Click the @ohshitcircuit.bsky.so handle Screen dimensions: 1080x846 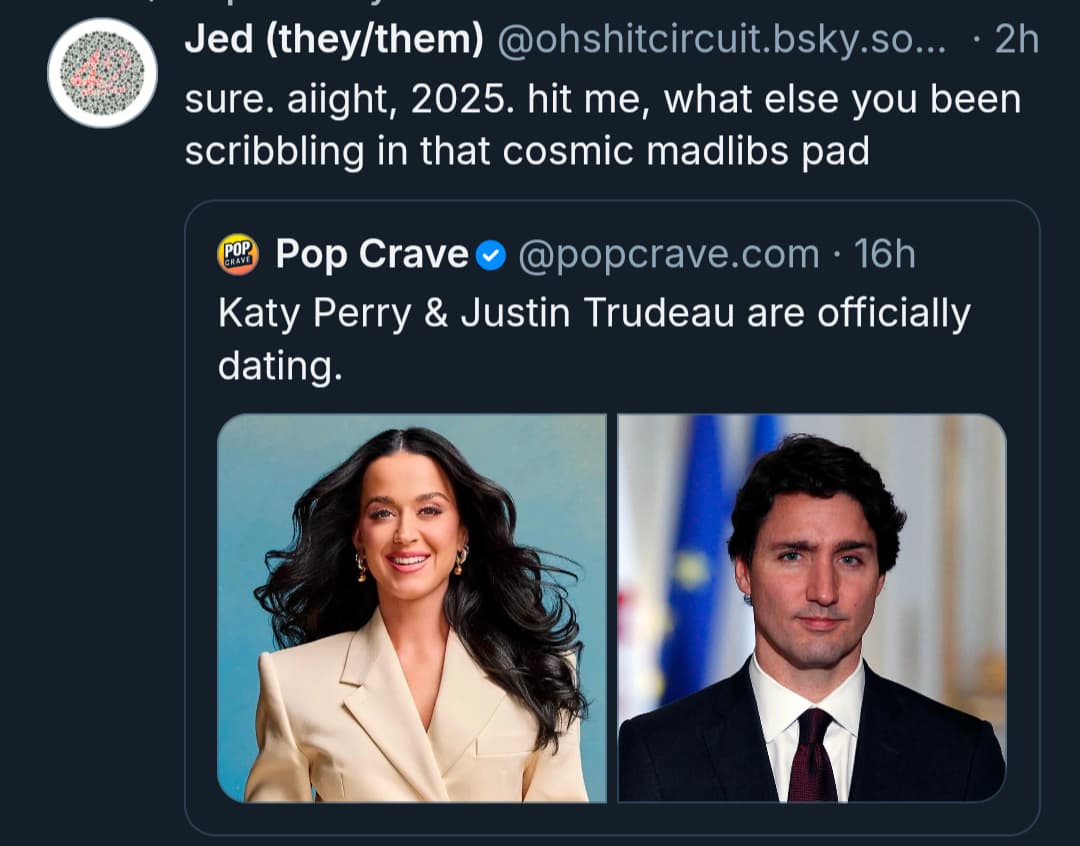[x=720, y=40]
